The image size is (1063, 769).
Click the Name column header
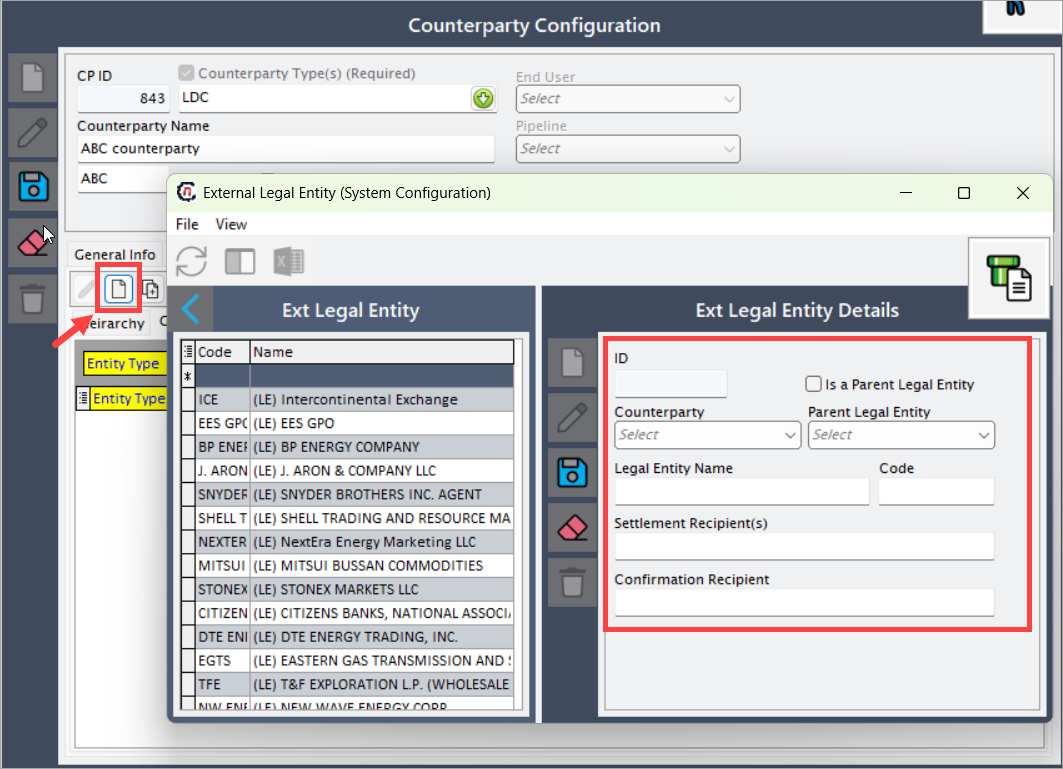click(382, 352)
